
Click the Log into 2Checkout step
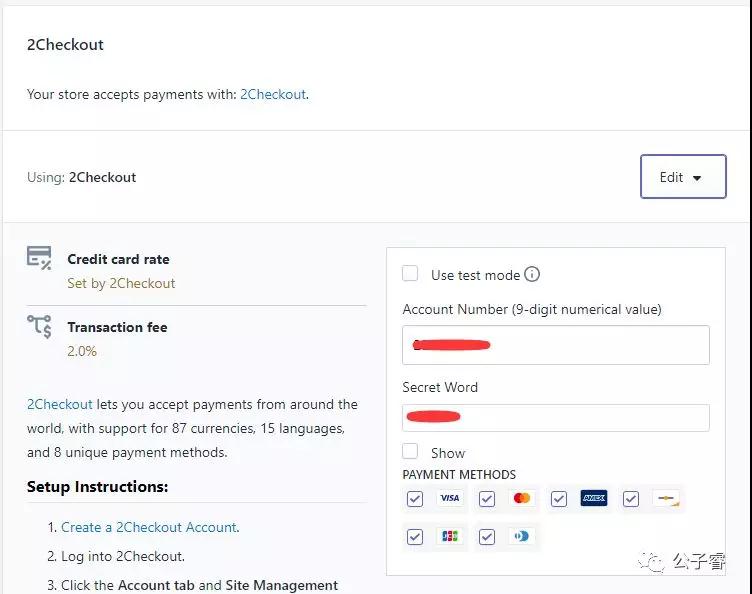(123, 556)
